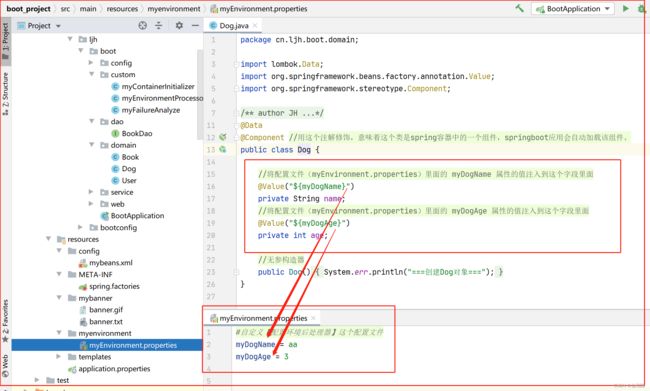Click the boot_project breadcrumb

[x=28, y=9]
